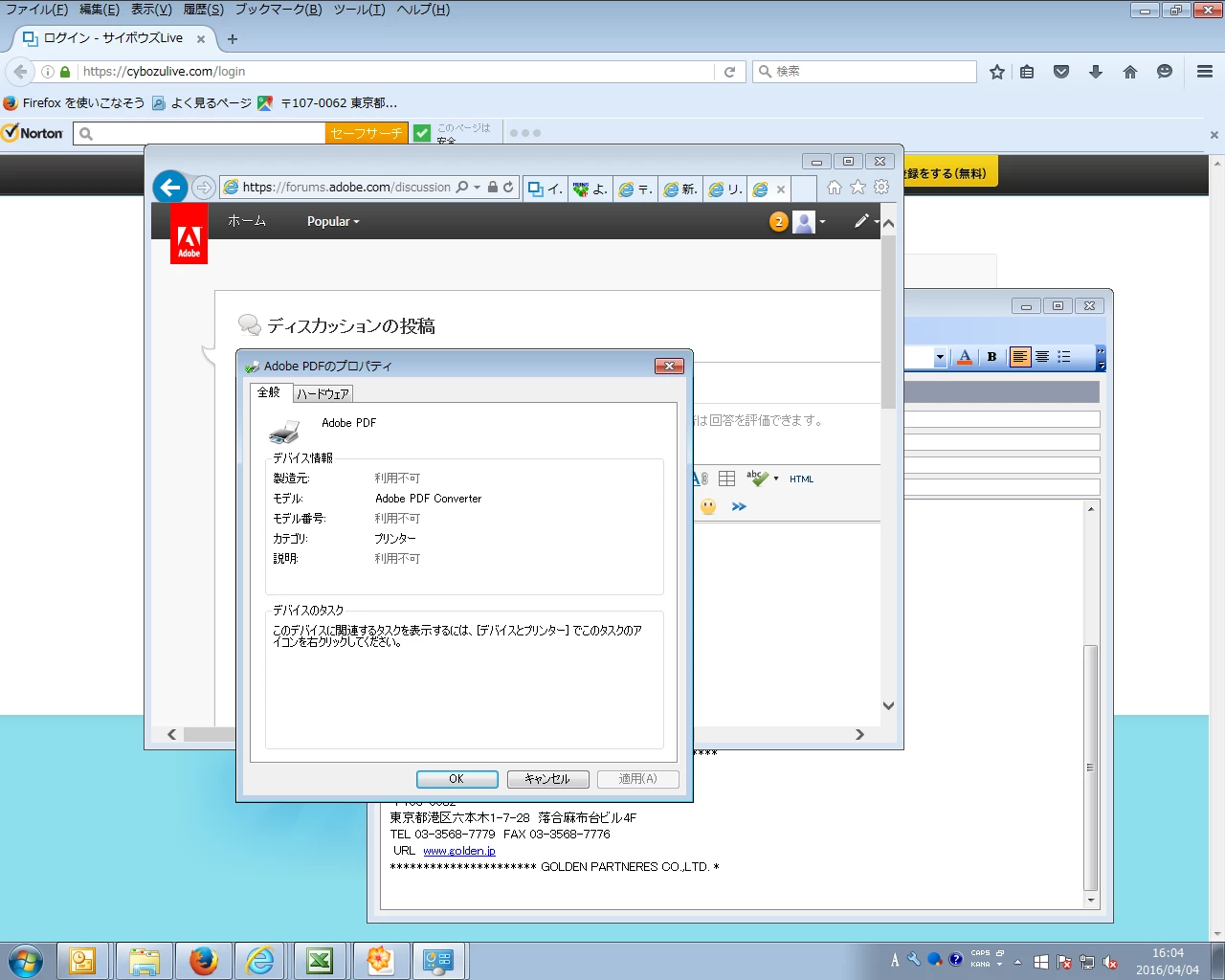Click キャンセル in Adobe PDF properties dialog

point(547,779)
